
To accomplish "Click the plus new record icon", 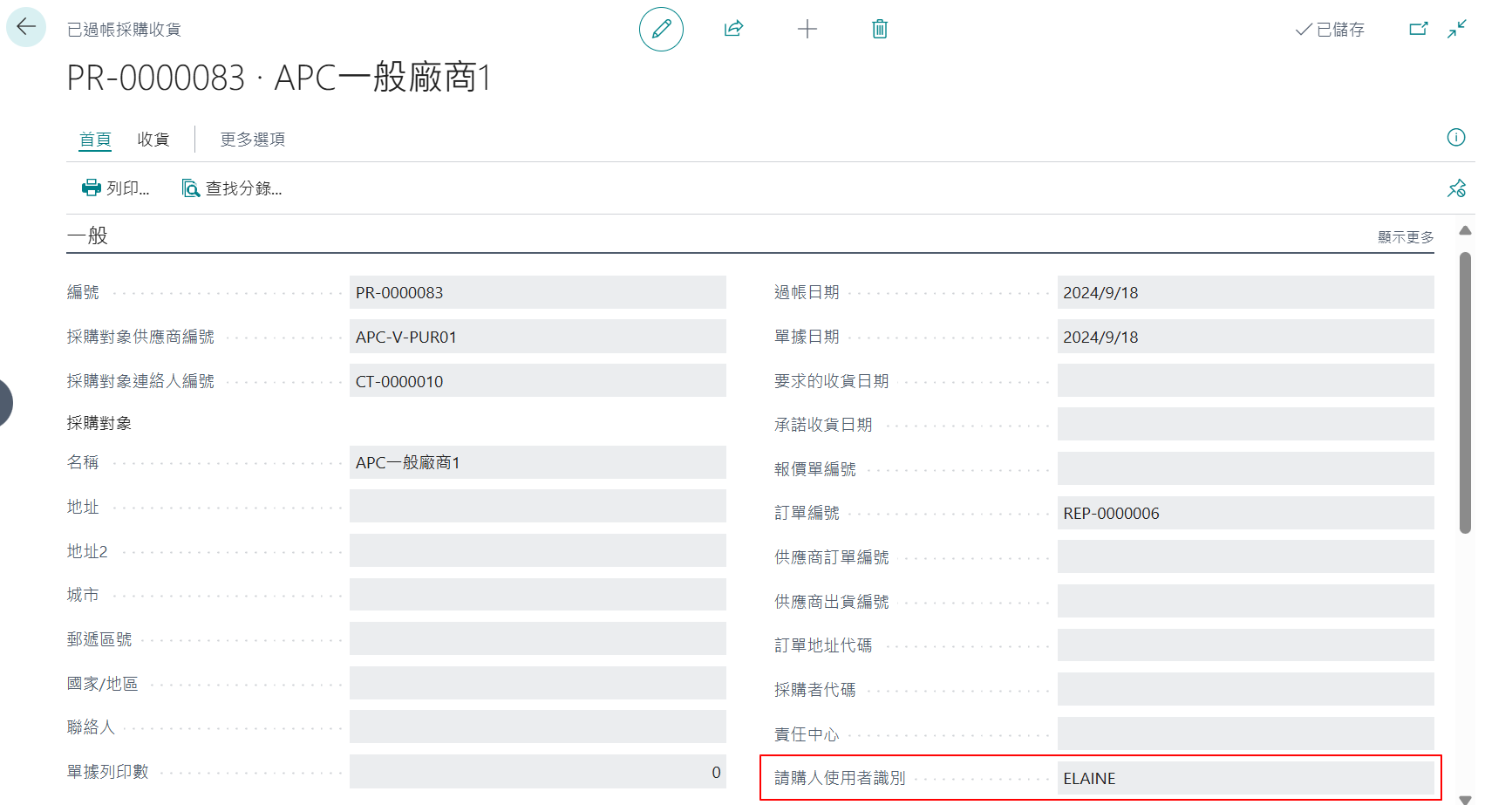I will point(807,29).
